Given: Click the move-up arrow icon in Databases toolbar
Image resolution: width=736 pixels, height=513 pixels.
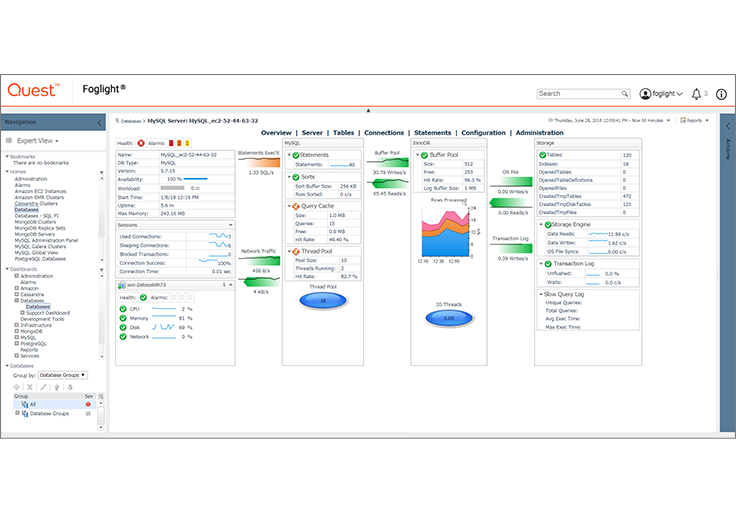Looking at the screenshot, I should pos(56,387).
